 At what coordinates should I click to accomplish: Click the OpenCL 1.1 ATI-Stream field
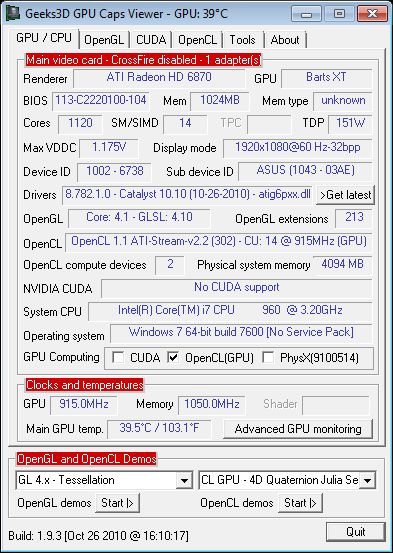pyautogui.click(x=219, y=242)
